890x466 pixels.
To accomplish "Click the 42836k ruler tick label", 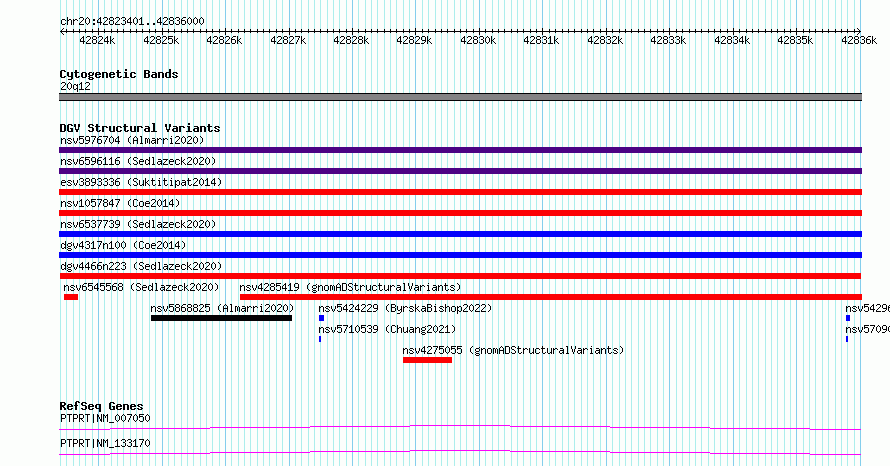I will click(859, 40).
